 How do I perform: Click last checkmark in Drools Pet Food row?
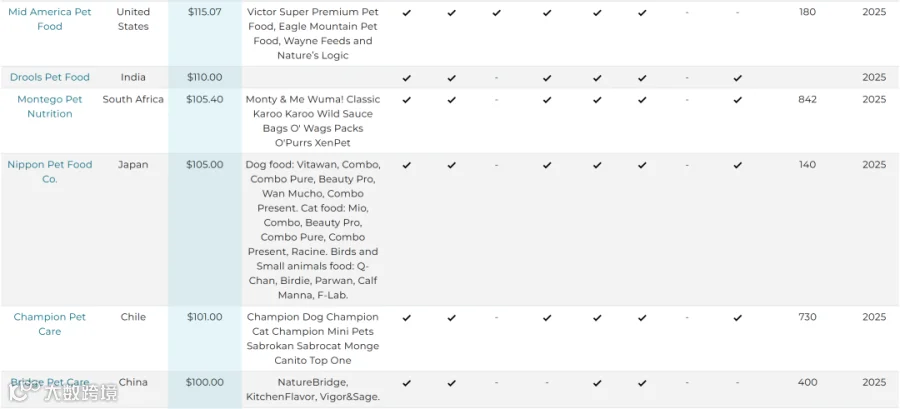[x=738, y=78]
